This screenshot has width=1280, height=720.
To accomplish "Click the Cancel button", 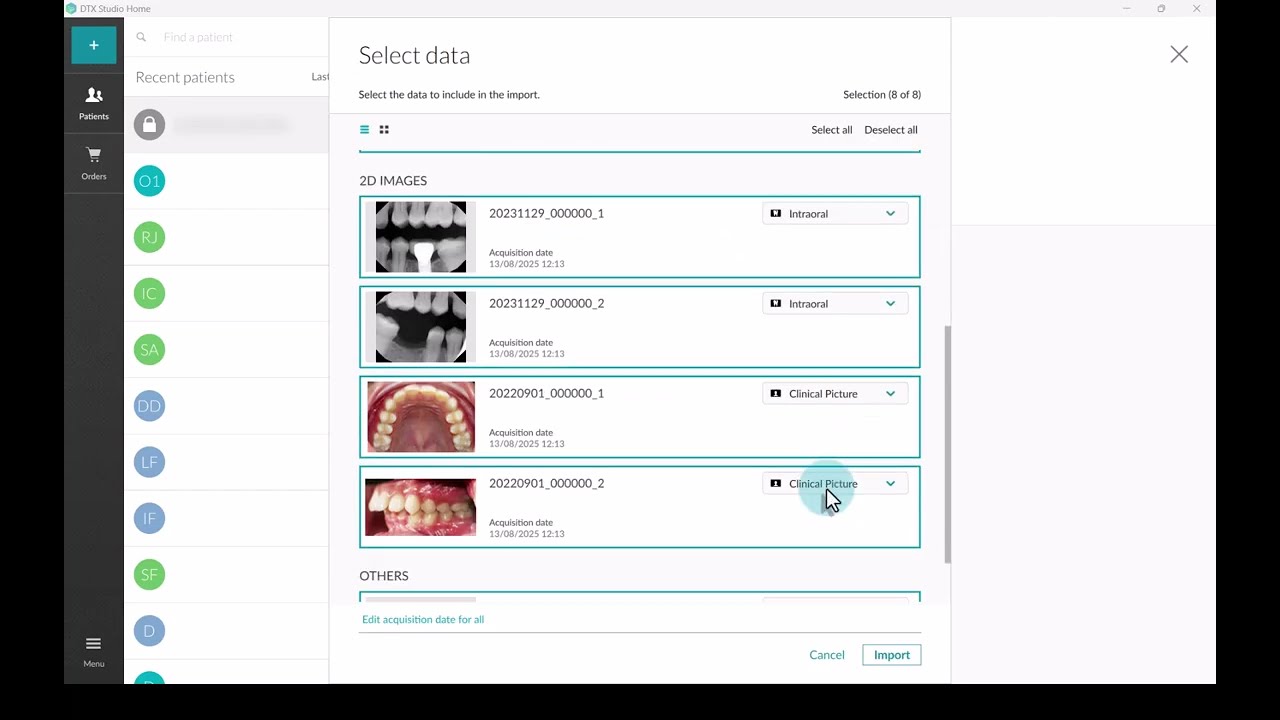I will point(827,655).
